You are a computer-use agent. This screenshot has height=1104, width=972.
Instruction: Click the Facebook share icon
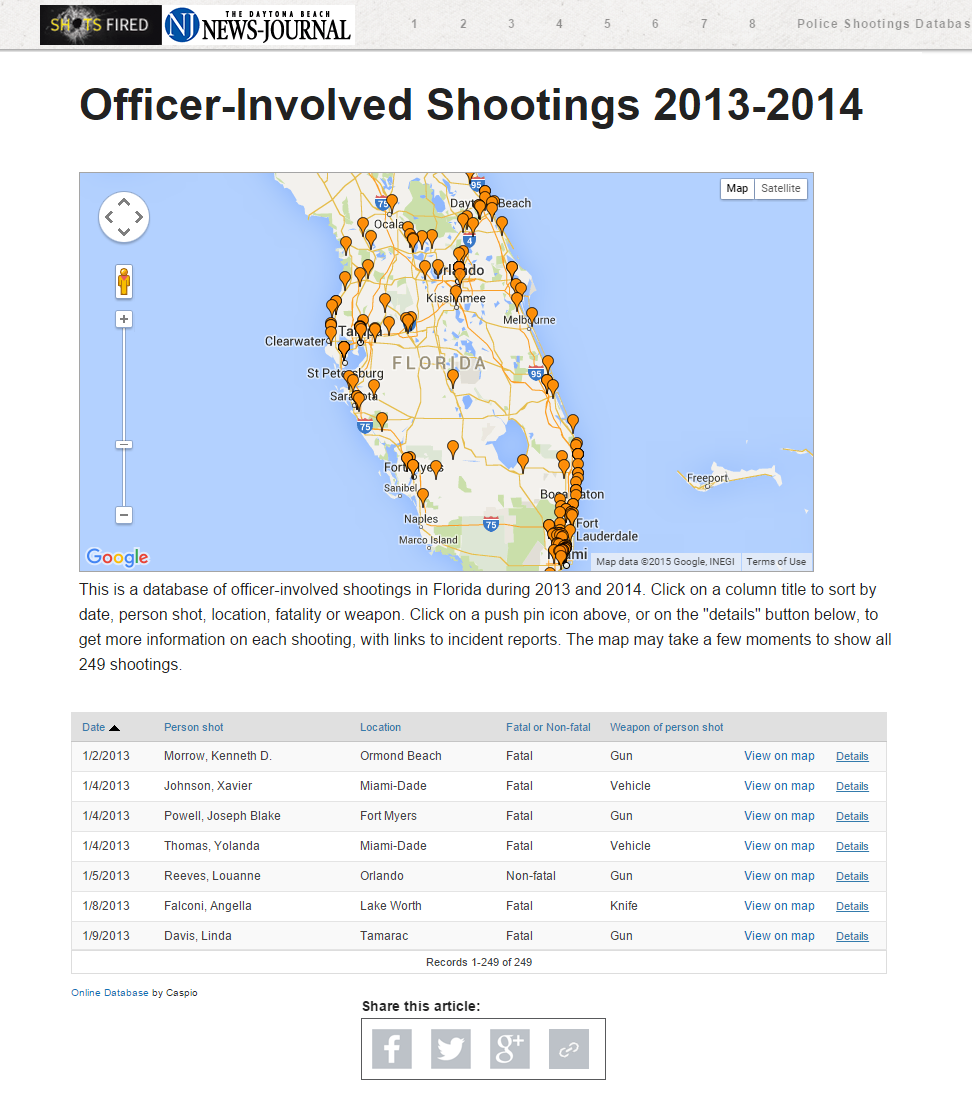tap(392, 1049)
